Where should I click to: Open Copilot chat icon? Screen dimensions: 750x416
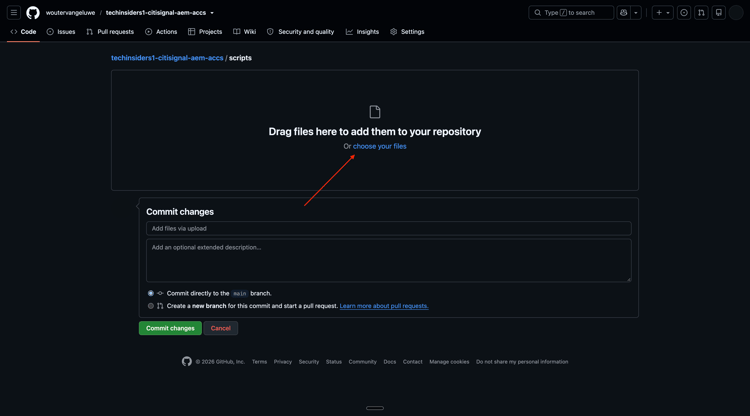tap(624, 13)
